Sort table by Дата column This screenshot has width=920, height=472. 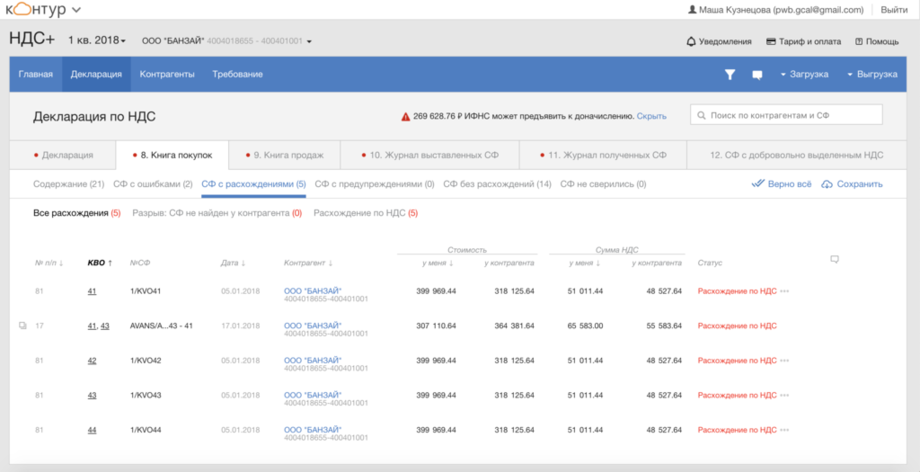230,263
